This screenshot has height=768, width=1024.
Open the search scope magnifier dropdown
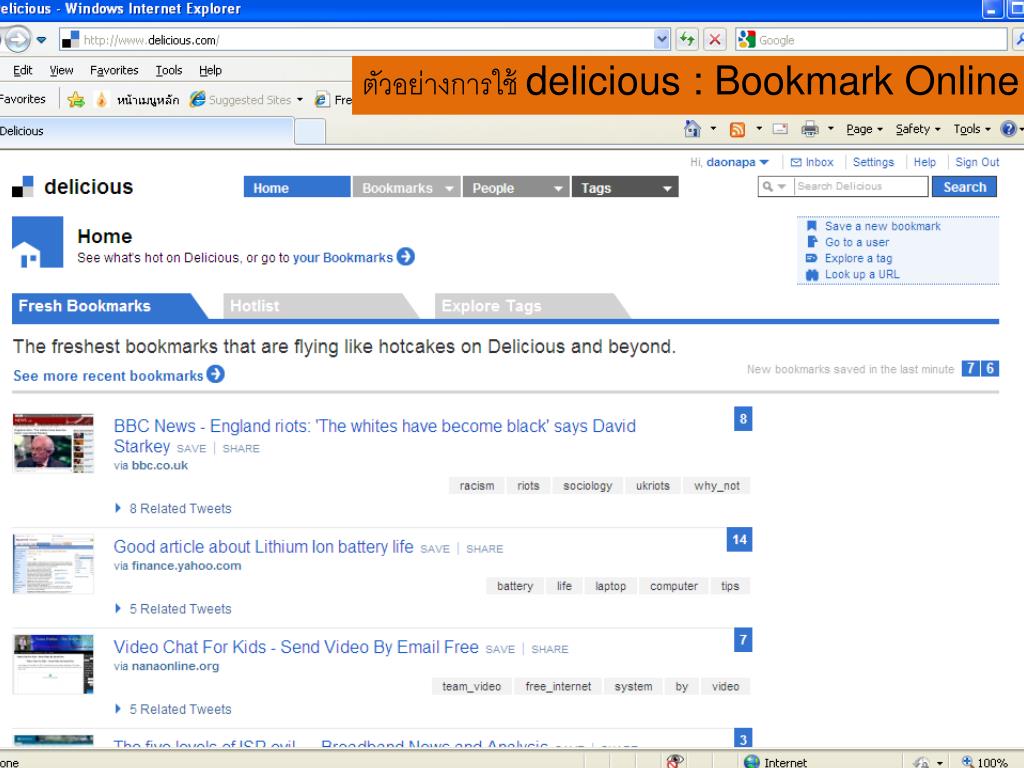tap(774, 187)
